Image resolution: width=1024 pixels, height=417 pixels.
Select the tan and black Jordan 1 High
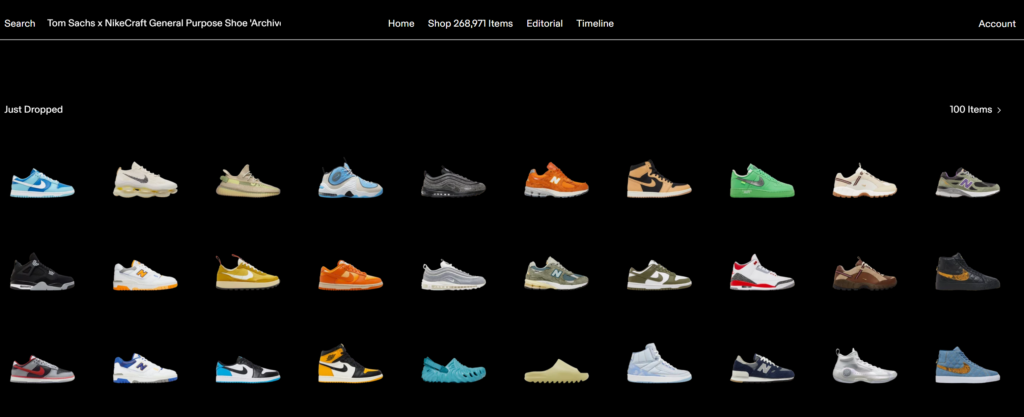[659, 179]
